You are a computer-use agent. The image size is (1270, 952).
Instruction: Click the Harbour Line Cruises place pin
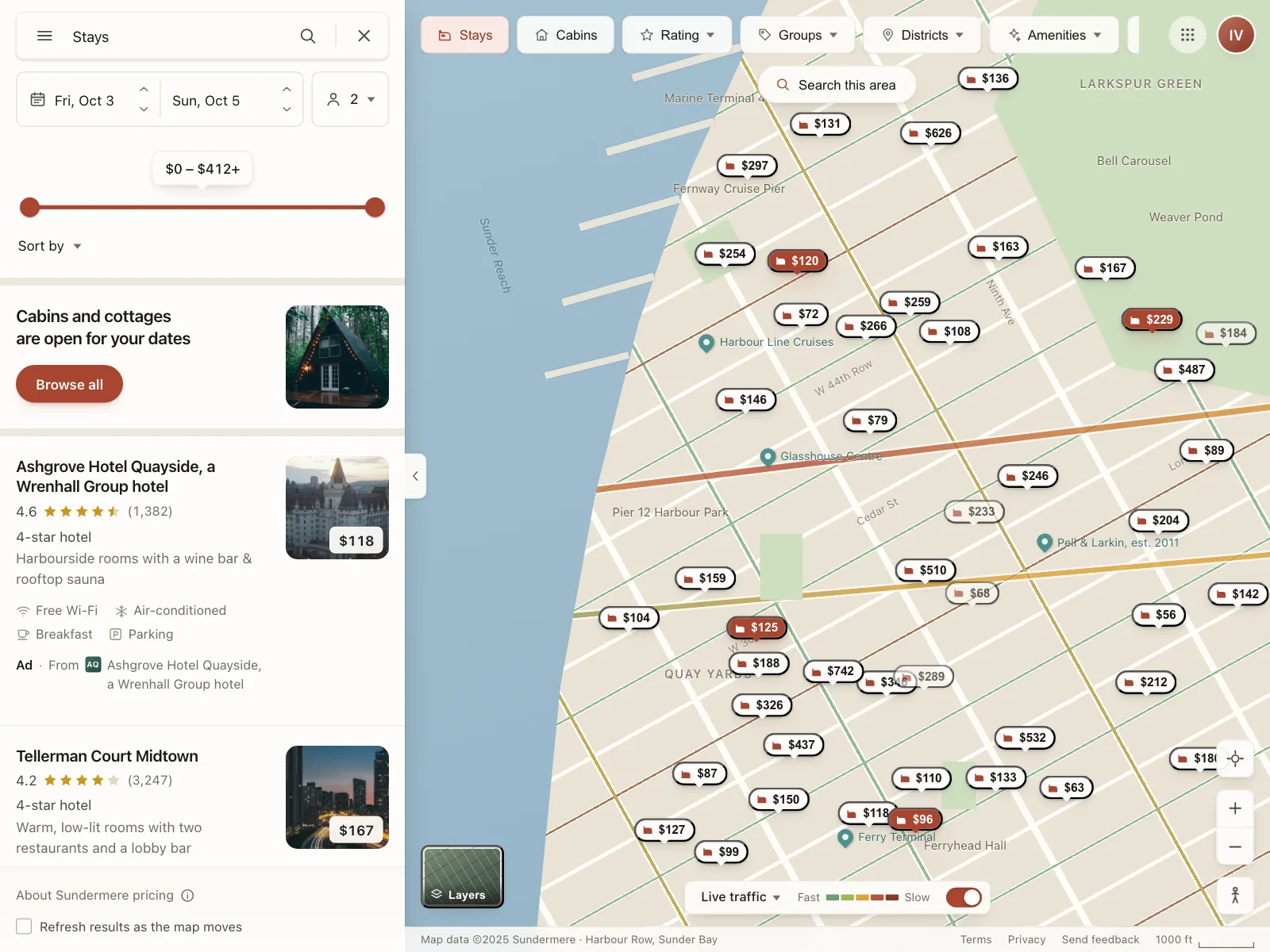[x=706, y=343]
